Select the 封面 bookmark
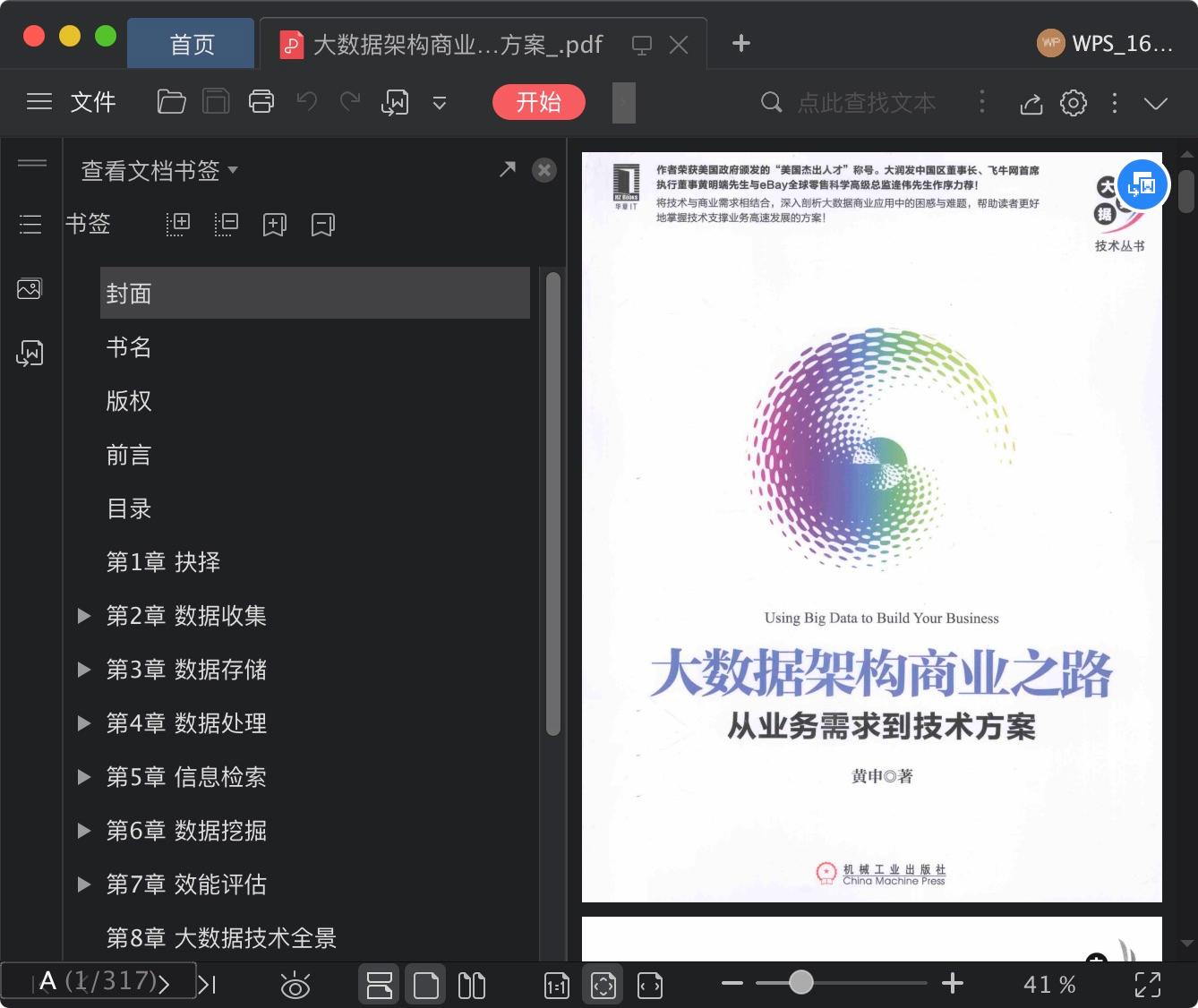This screenshot has height=1008, width=1198. click(315, 293)
